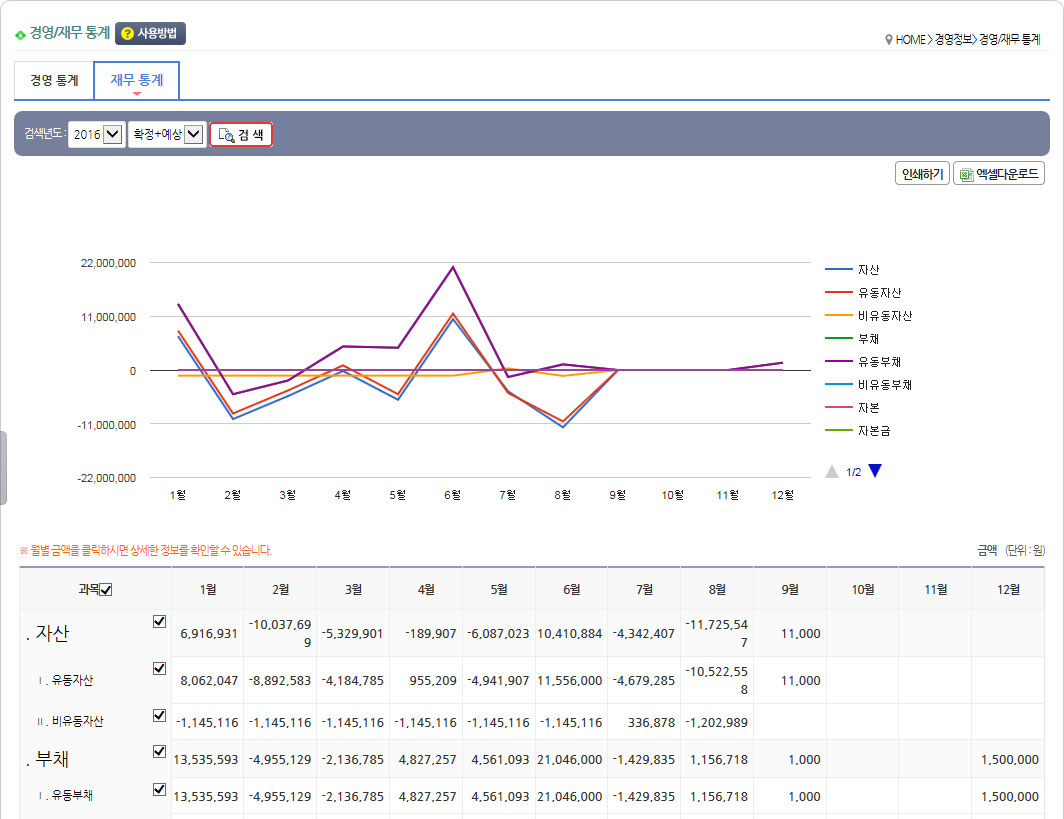Uncheck the 비유동자산 row checkbox
1064x819 pixels.
(x=159, y=715)
